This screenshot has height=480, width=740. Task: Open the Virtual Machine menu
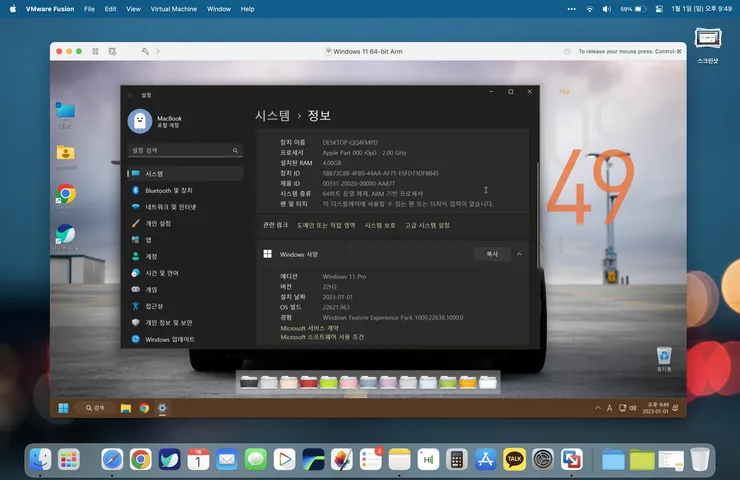pyautogui.click(x=174, y=9)
